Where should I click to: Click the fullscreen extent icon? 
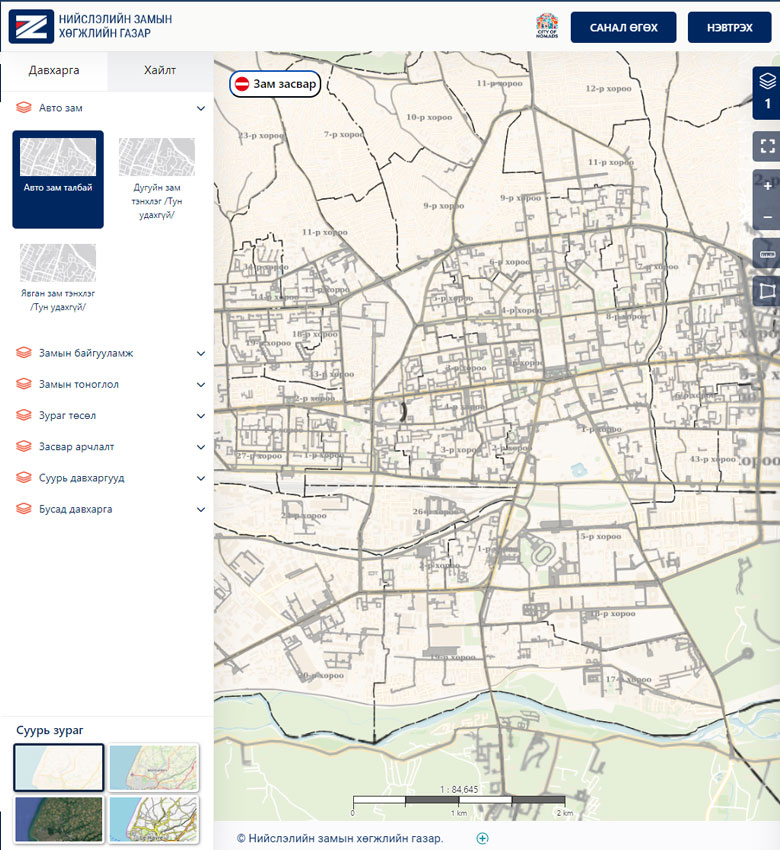point(767,146)
